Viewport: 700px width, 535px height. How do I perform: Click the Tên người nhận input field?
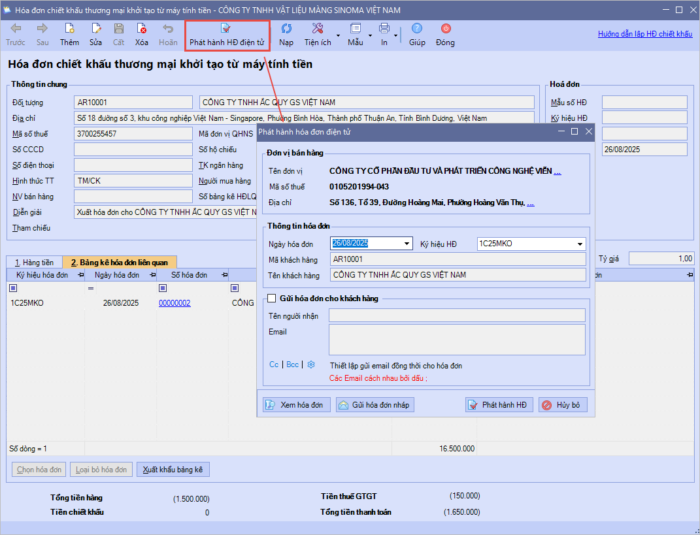[x=457, y=315]
